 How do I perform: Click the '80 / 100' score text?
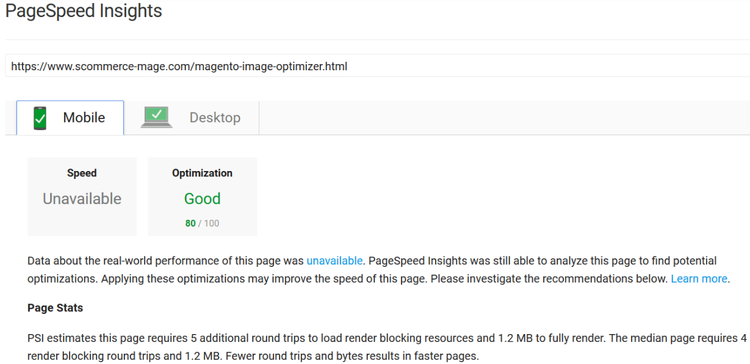click(x=202, y=223)
